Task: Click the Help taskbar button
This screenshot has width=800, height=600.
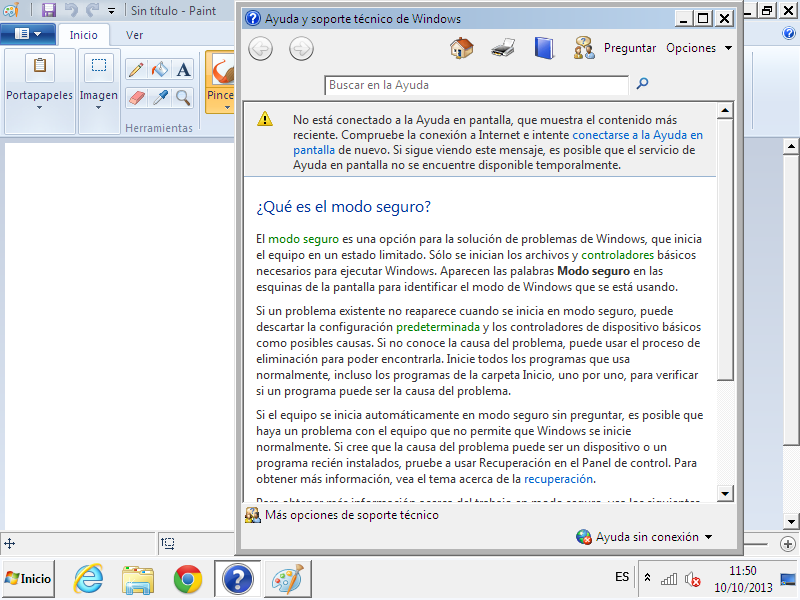Action: click(x=238, y=579)
